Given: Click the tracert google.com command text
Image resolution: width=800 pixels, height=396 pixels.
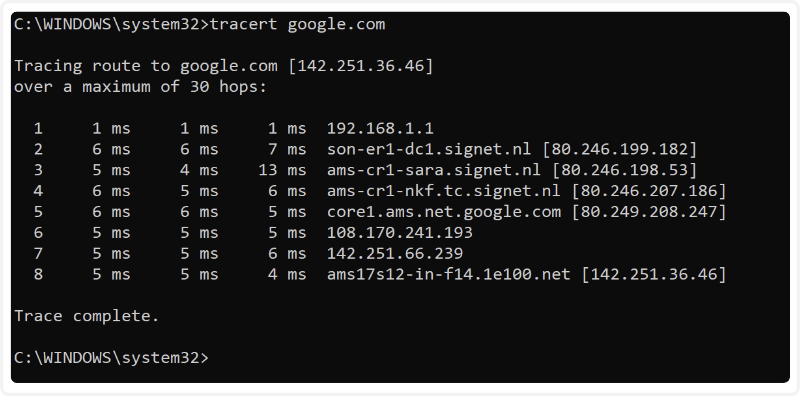Looking at the screenshot, I should coord(297,24).
